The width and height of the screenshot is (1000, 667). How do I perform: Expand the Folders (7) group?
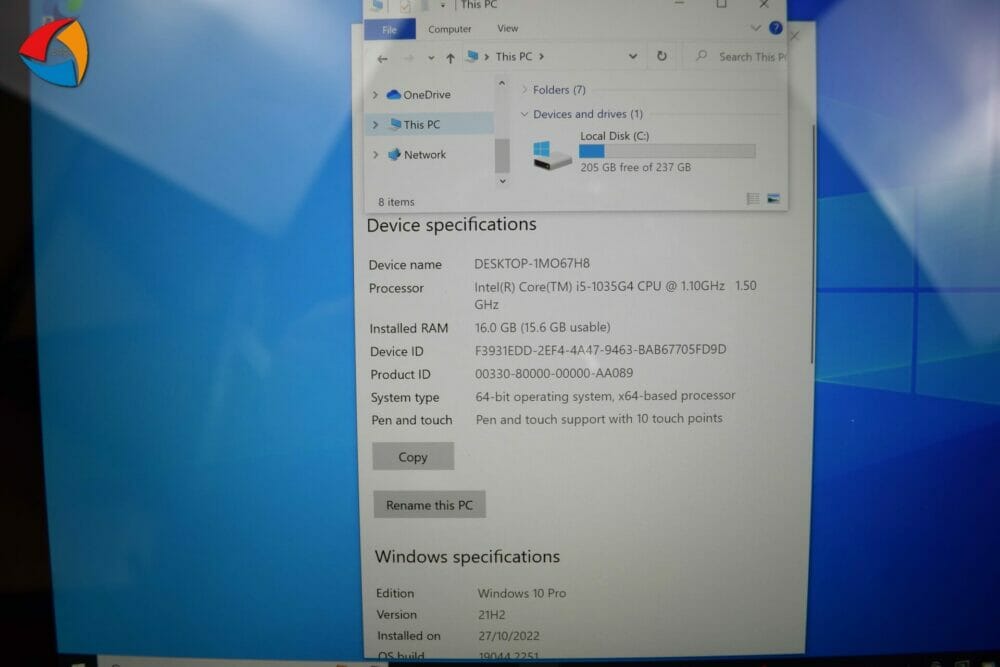(x=525, y=90)
